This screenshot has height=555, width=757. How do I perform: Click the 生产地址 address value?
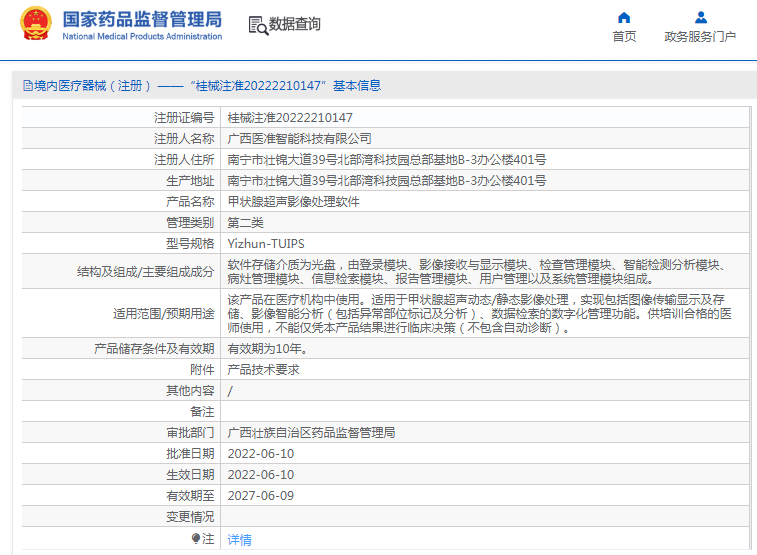click(387, 181)
